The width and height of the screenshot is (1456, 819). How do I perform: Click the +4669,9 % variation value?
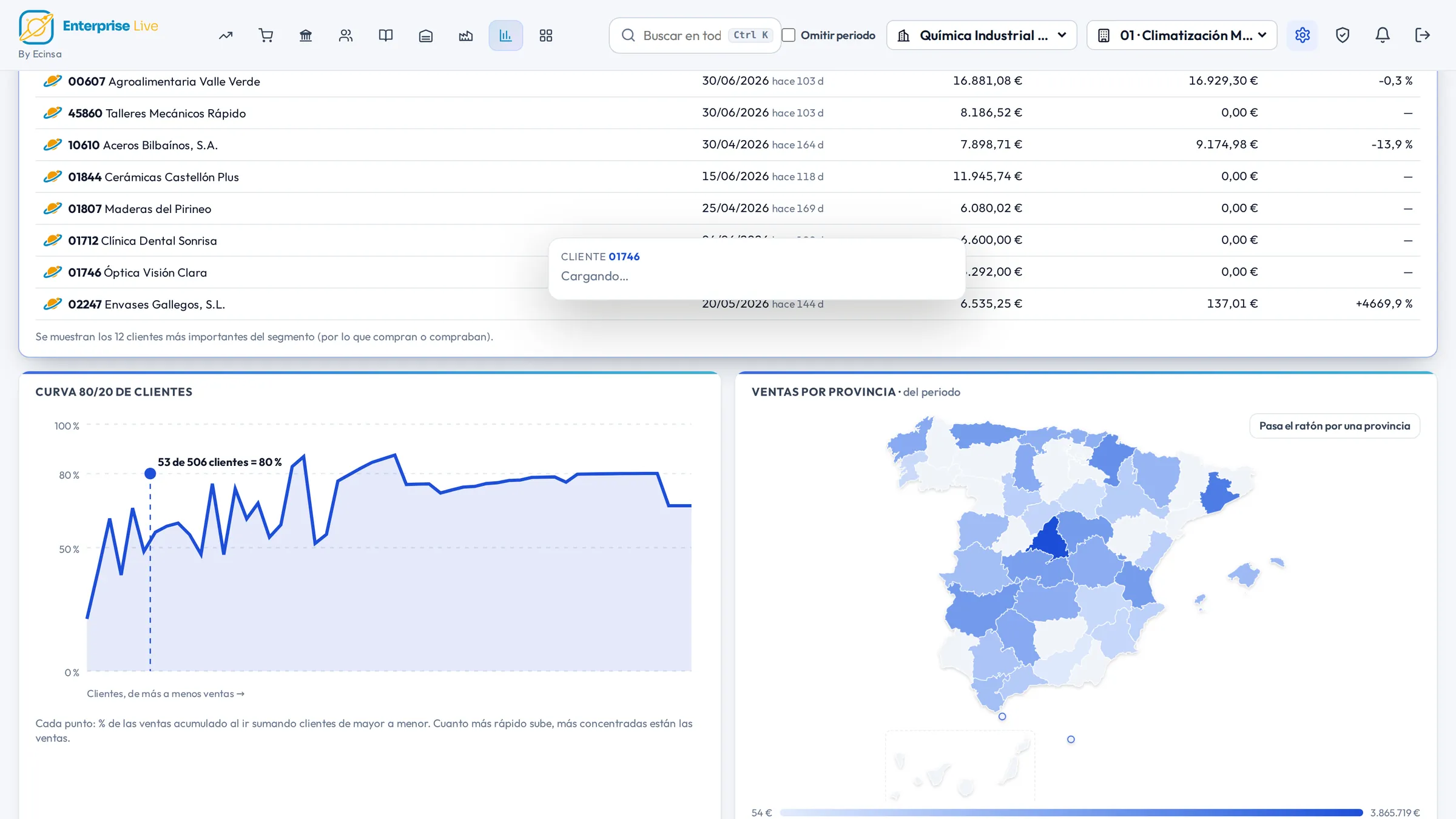click(1384, 304)
